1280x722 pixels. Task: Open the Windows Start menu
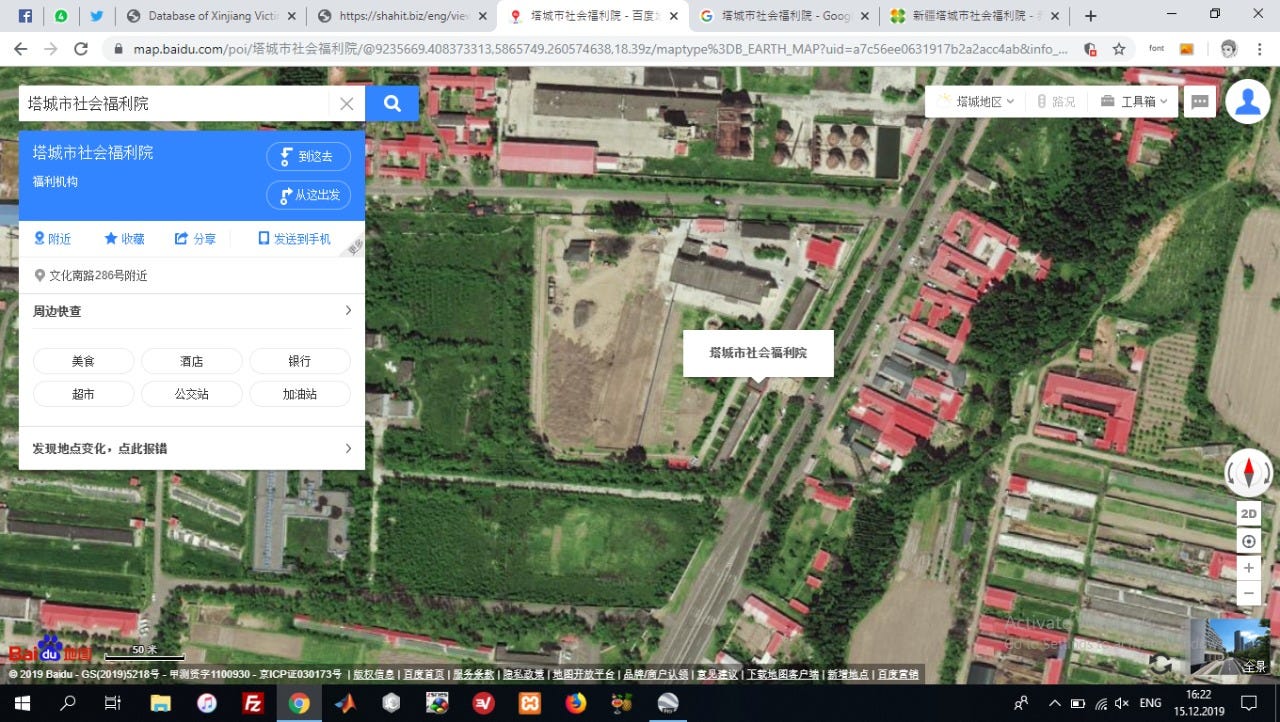[x=22, y=703]
